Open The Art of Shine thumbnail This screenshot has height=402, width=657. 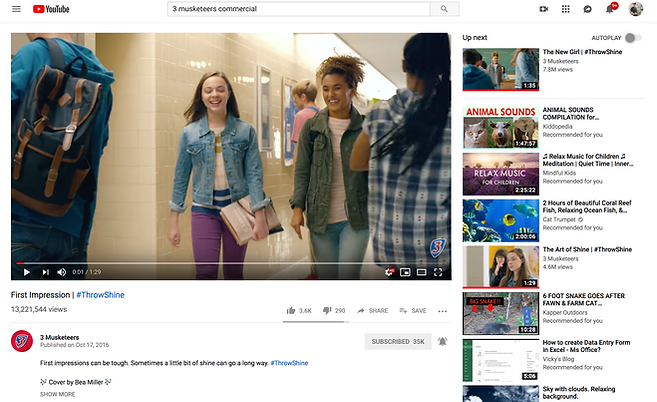501,267
